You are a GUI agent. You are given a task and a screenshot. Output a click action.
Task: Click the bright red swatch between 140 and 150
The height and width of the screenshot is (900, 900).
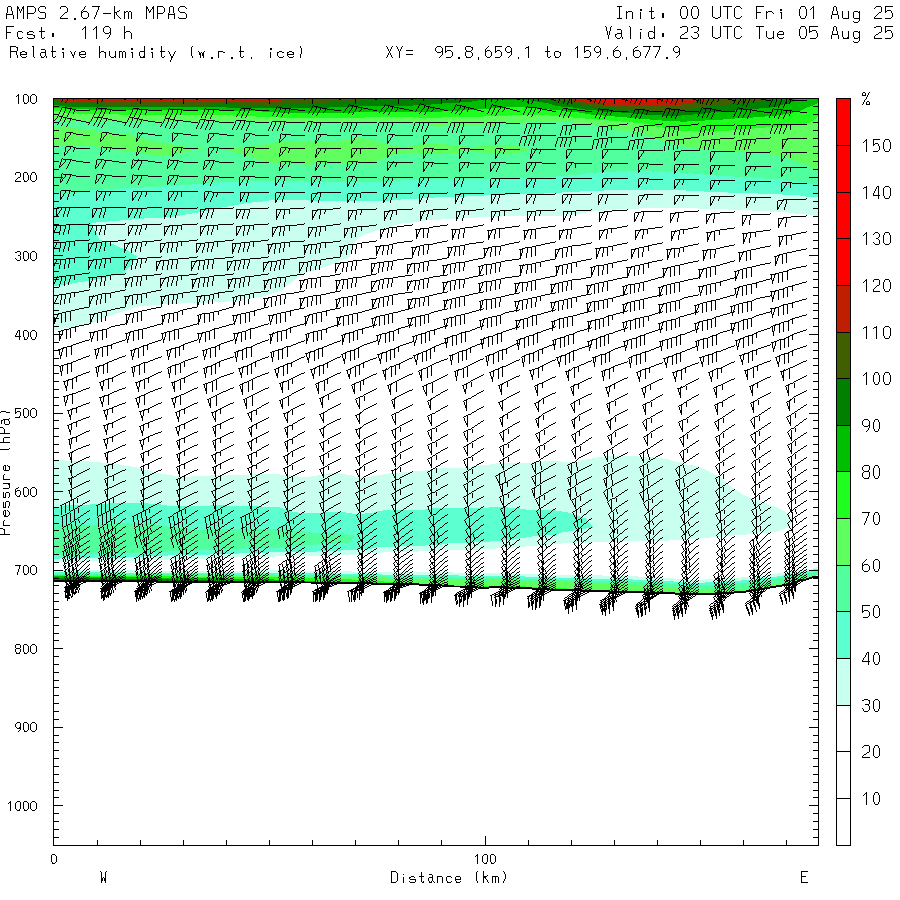tap(843, 169)
